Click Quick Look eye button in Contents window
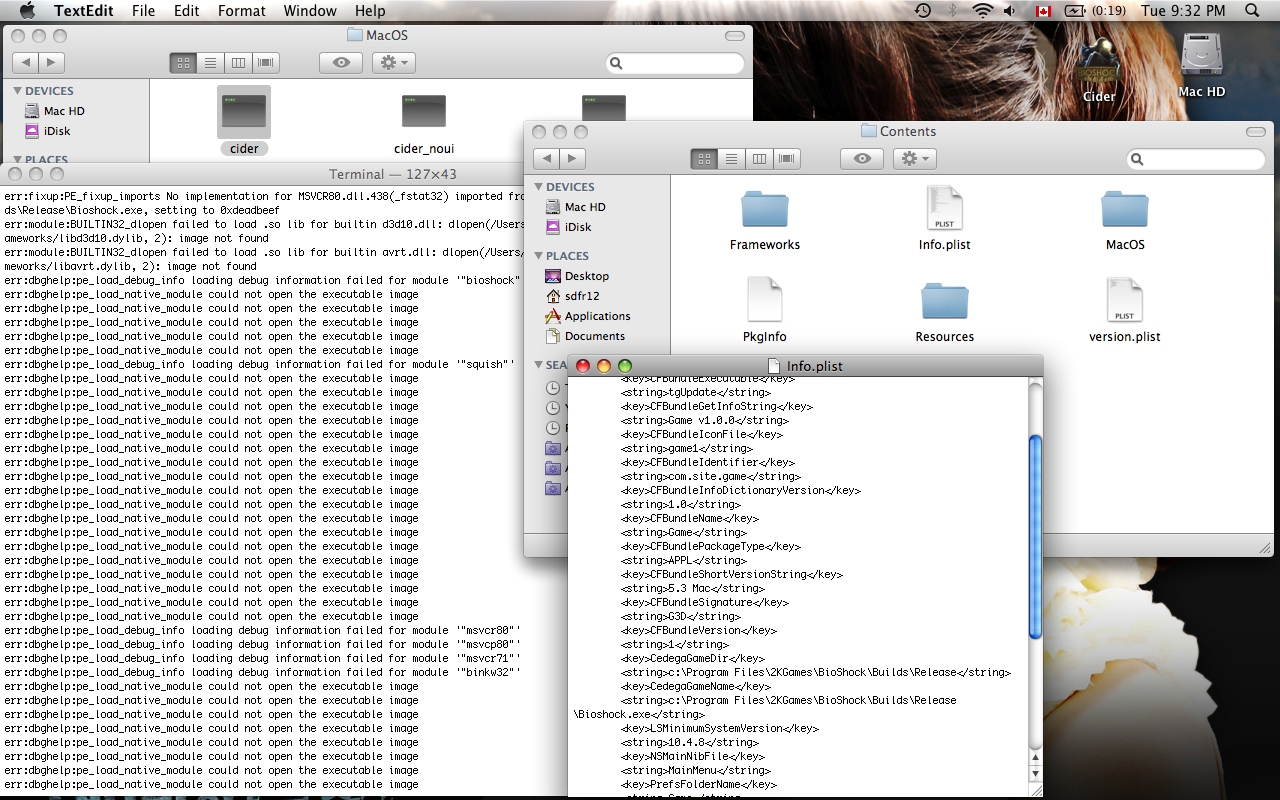Screen dimensions: 1280x800 pyautogui.click(x=862, y=159)
